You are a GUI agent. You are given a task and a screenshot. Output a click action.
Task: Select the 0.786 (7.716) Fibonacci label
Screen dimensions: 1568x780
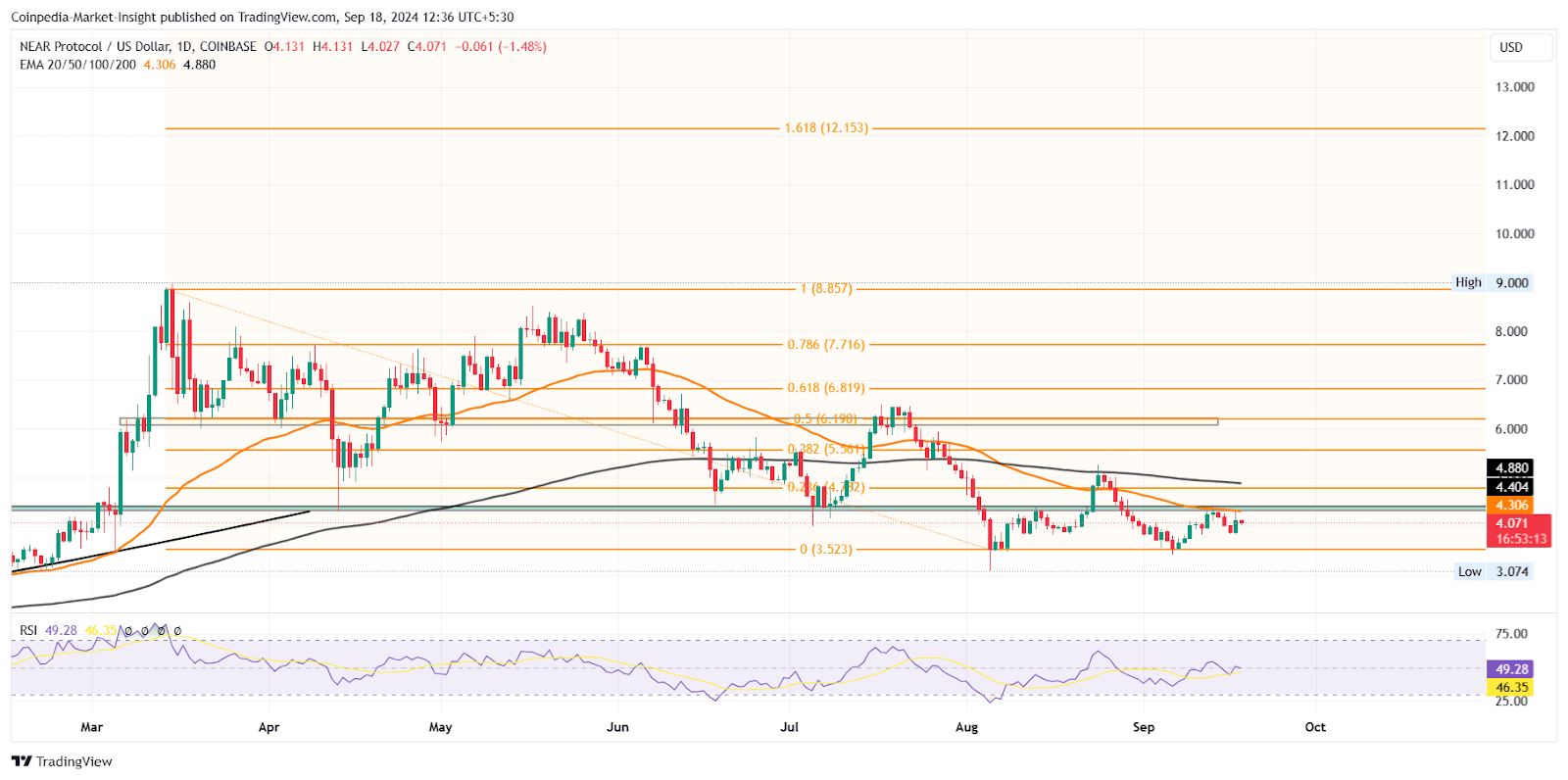click(x=825, y=345)
